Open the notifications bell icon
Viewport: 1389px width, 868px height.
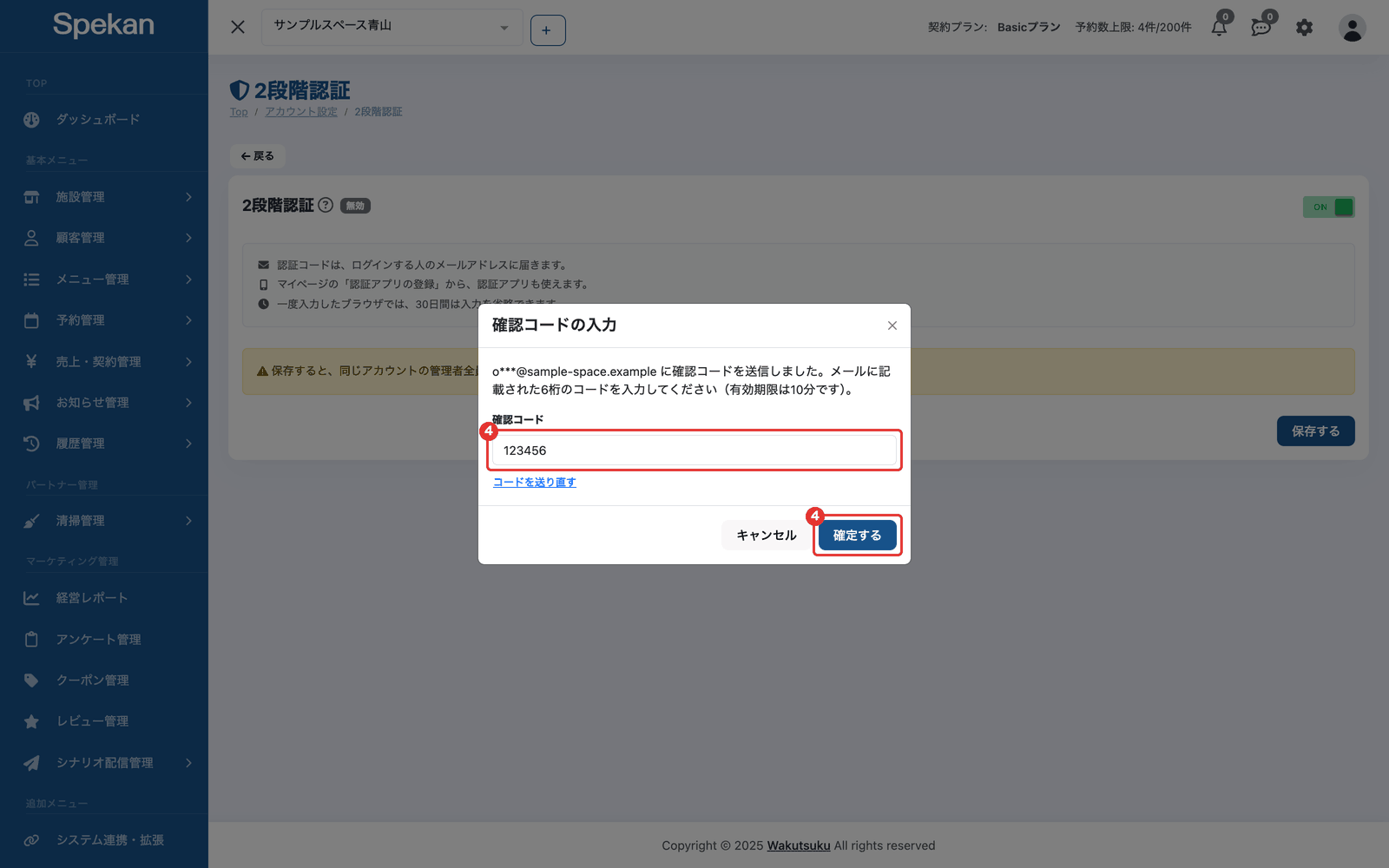click(x=1219, y=28)
